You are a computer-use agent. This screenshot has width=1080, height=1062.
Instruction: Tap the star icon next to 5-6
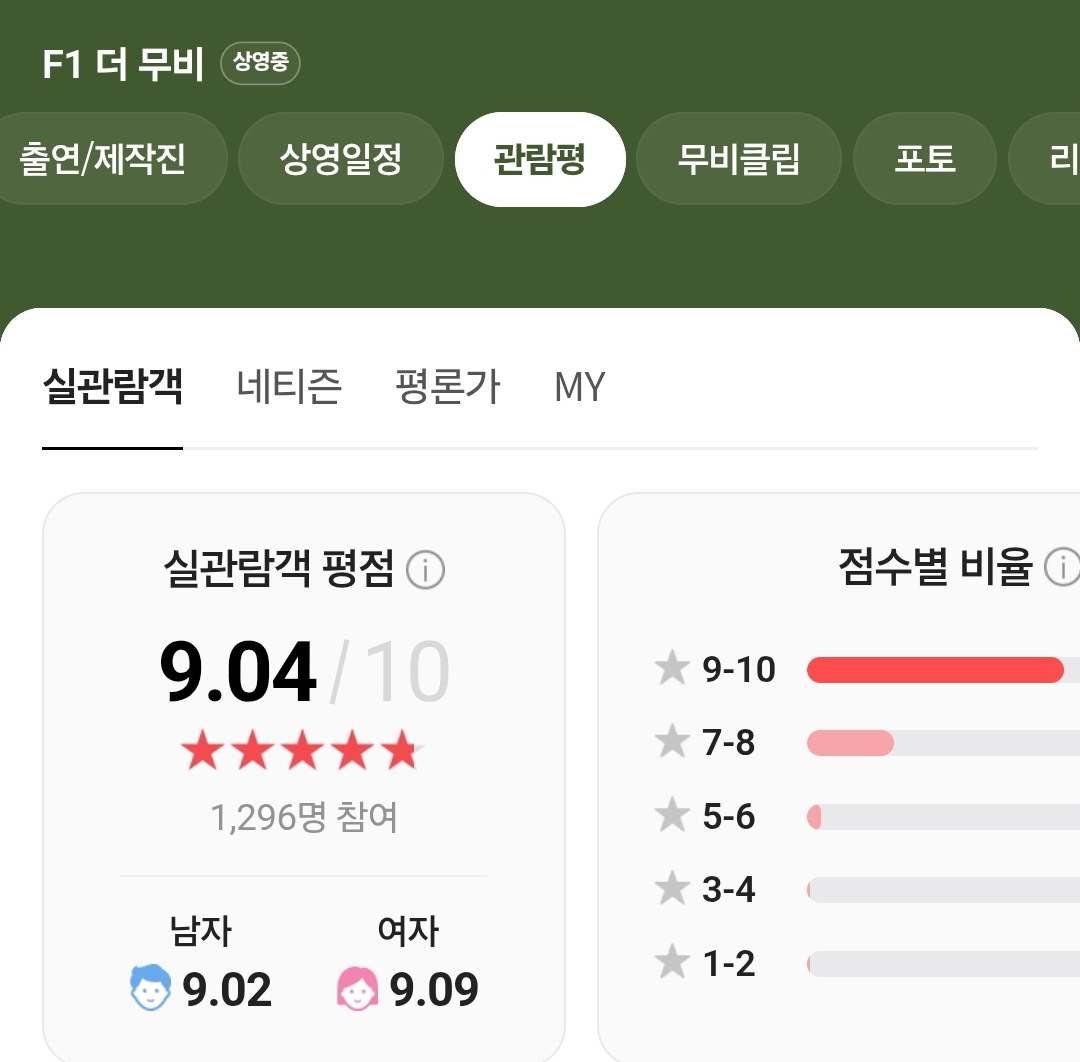click(672, 814)
